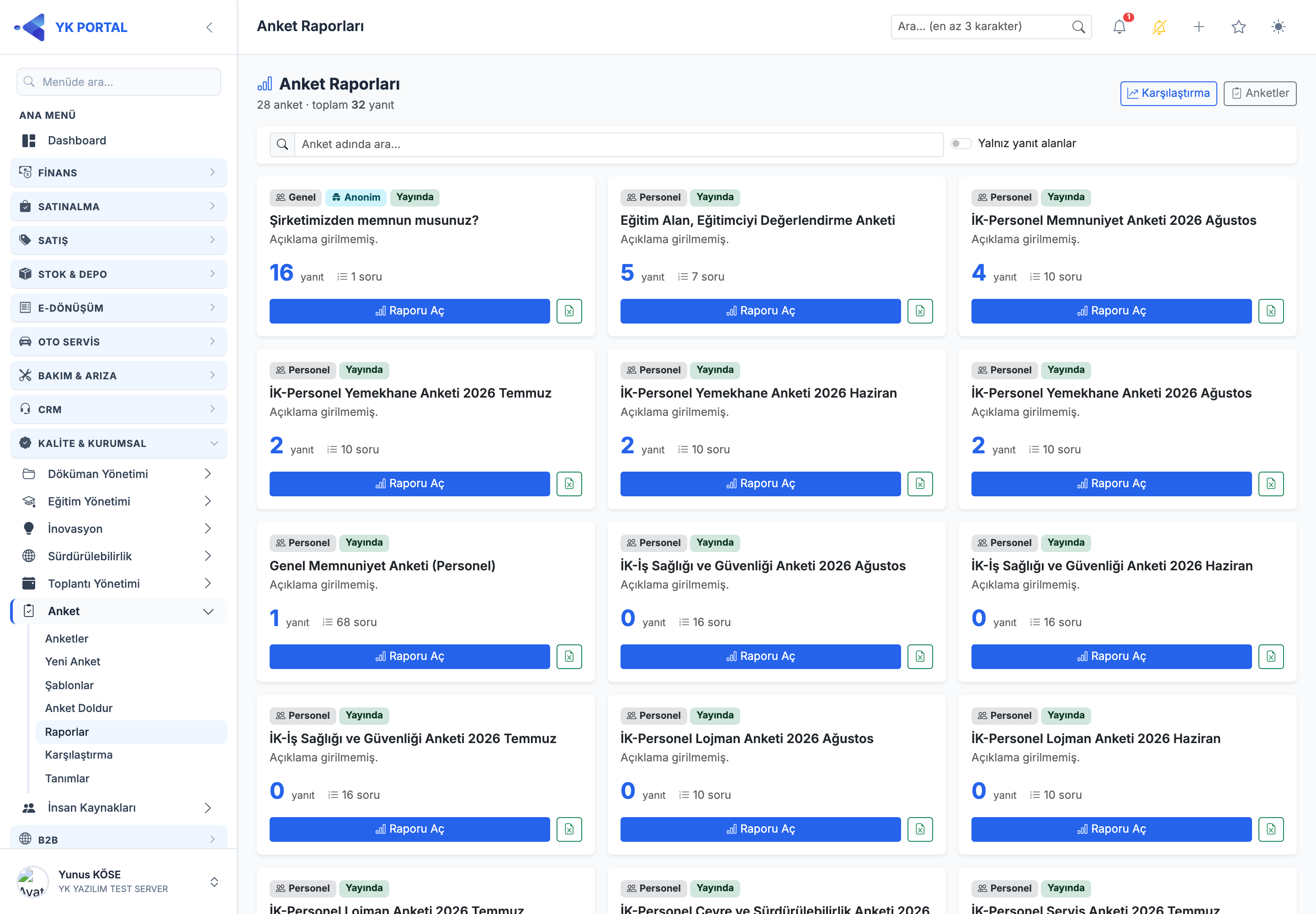Open report for Genel Memnuniyet Anketi (Personel)
This screenshot has height=914, width=1316.
pyautogui.click(x=409, y=656)
